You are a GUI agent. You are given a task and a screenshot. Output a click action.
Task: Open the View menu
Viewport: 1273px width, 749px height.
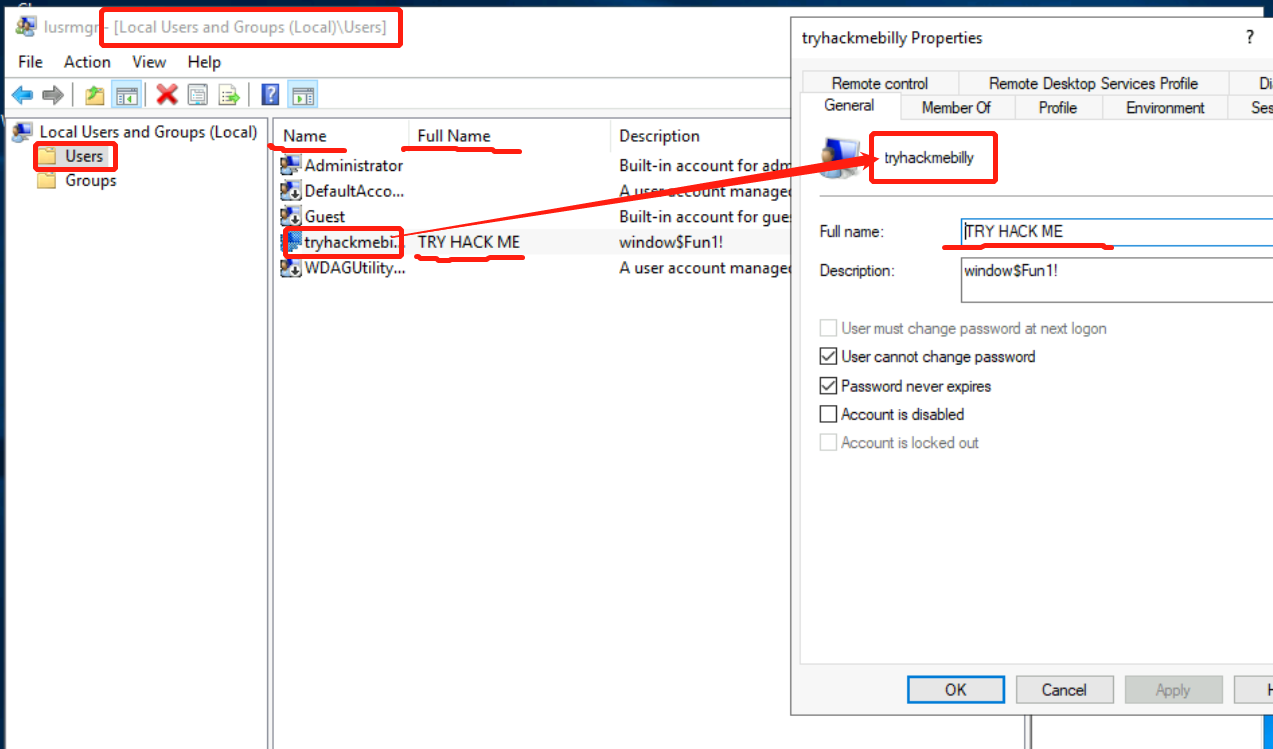(149, 62)
